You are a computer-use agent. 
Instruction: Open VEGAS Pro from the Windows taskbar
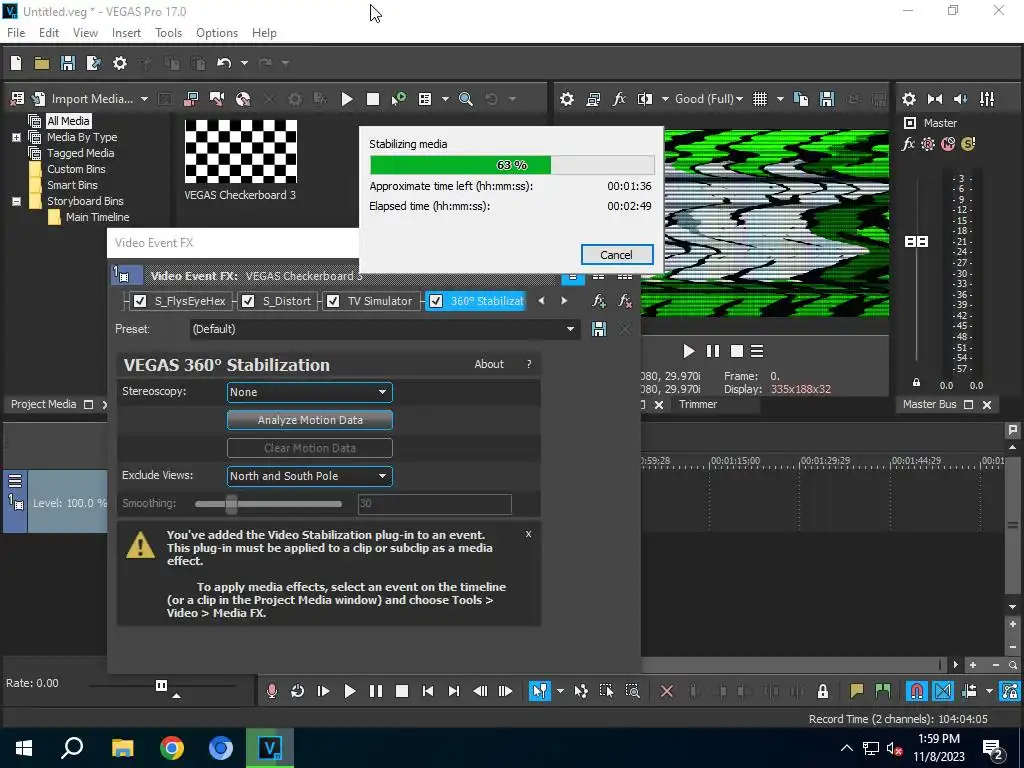pos(270,748)
